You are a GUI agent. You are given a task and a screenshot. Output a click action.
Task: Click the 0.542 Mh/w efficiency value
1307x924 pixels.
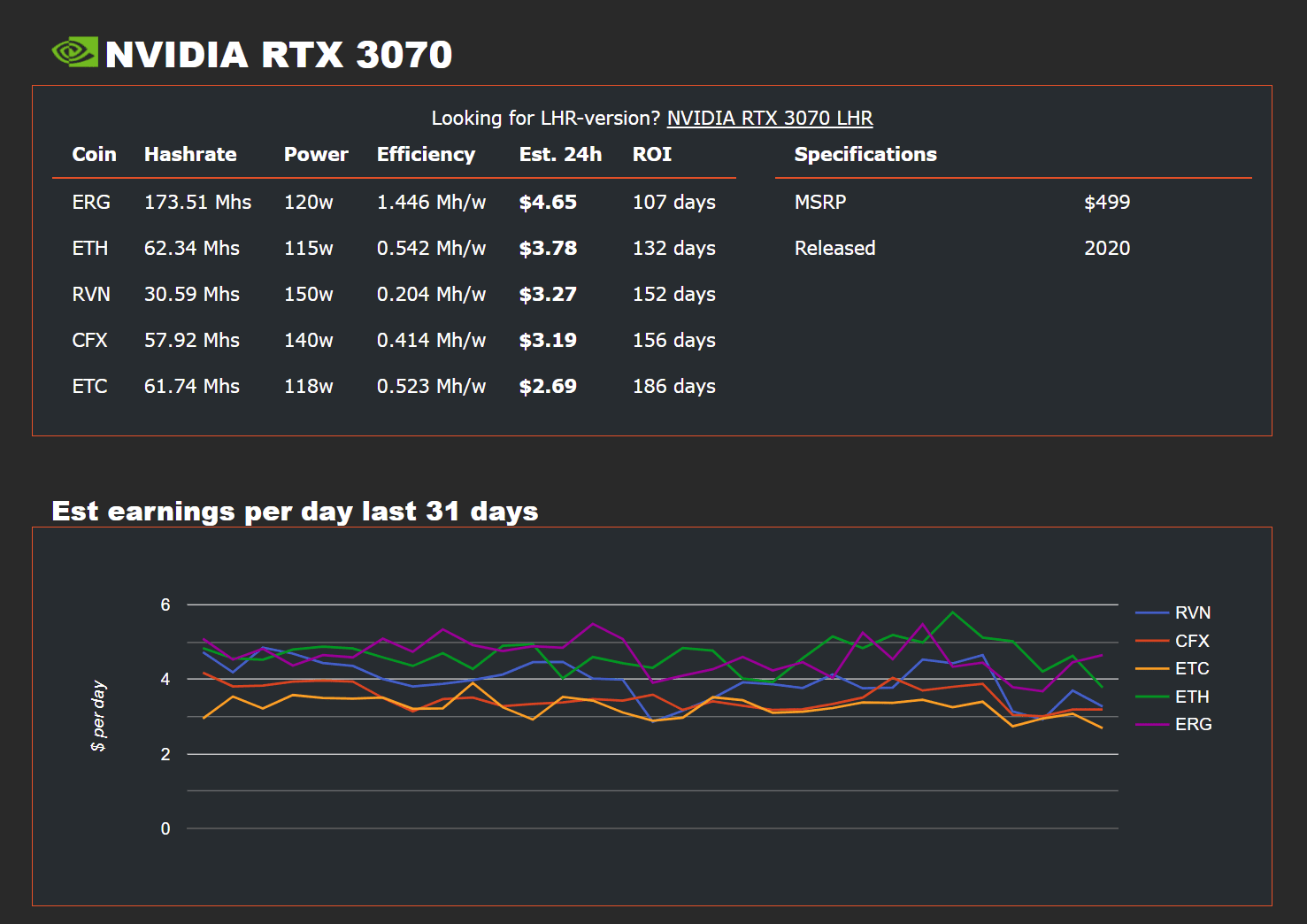coord(432,248)
